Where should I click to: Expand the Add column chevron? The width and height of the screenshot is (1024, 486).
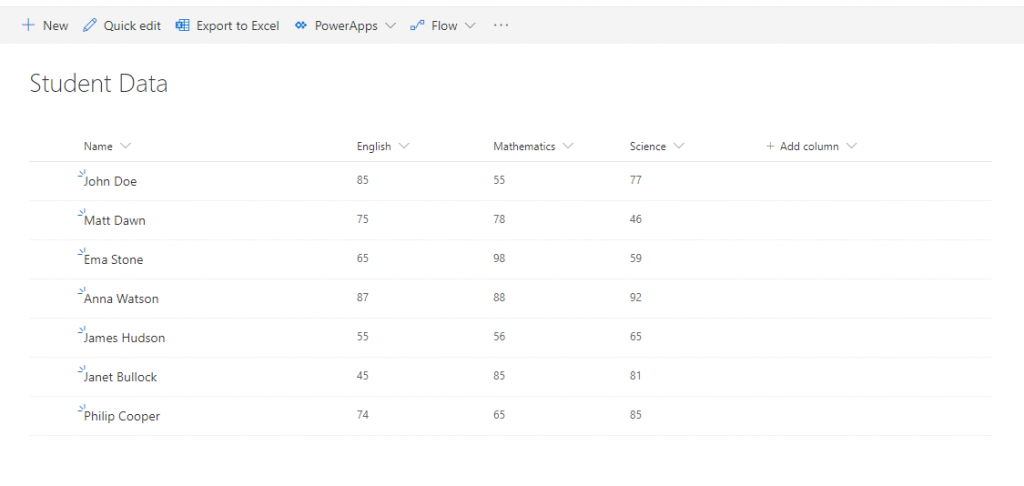[851, 146]
